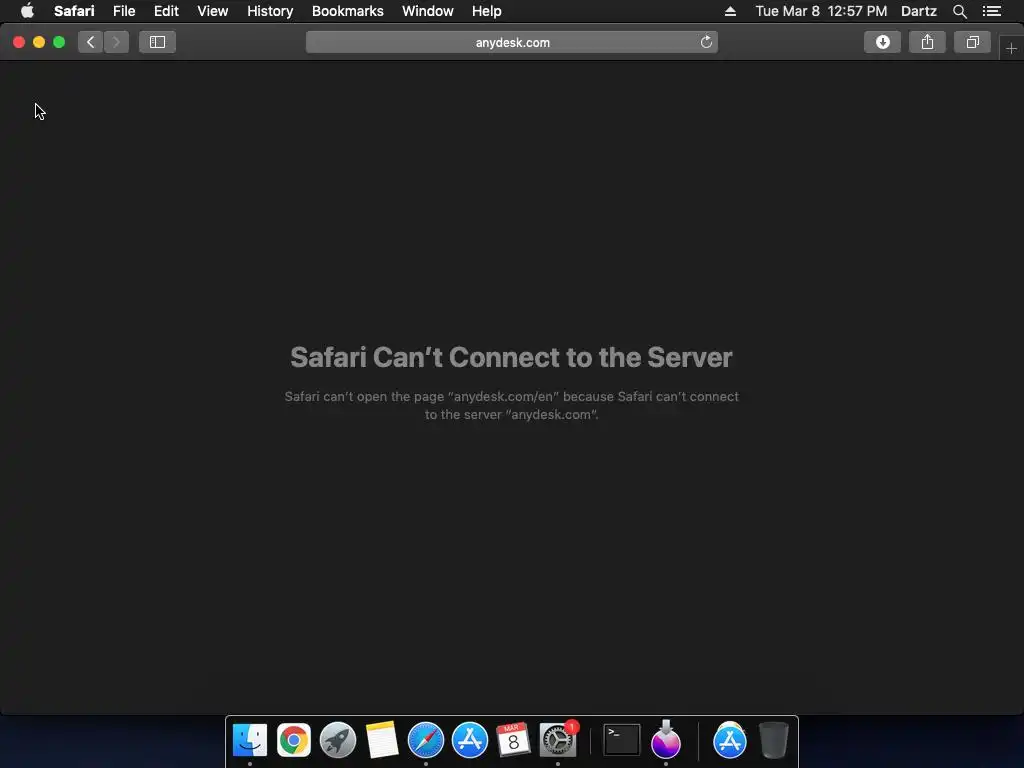The image size is (1024, 768).
Task: Enter full screen with the green button
Action: coord(59,42)
